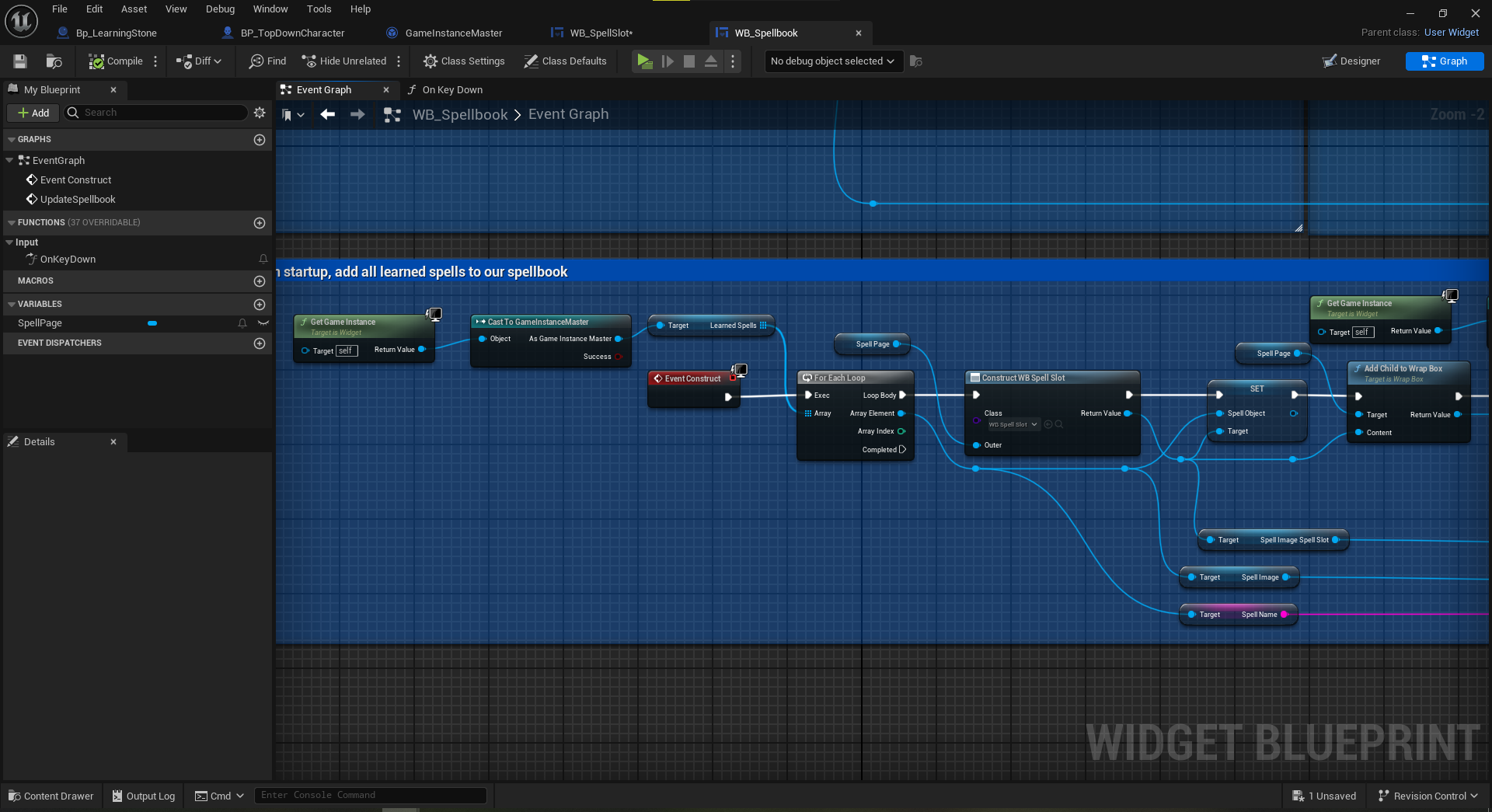Screen dimensions: 1492x812
Task: Click Add in My Blueprint panel
Action: point(33,113)
